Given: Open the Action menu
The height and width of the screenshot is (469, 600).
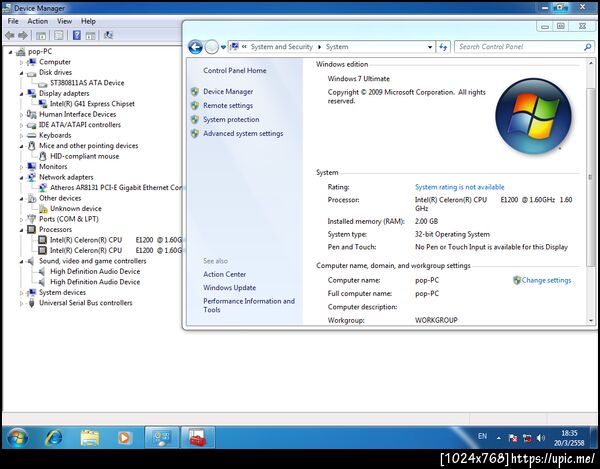Looking at the screenshot, I should pyautogui.click(x=38, y=21).
